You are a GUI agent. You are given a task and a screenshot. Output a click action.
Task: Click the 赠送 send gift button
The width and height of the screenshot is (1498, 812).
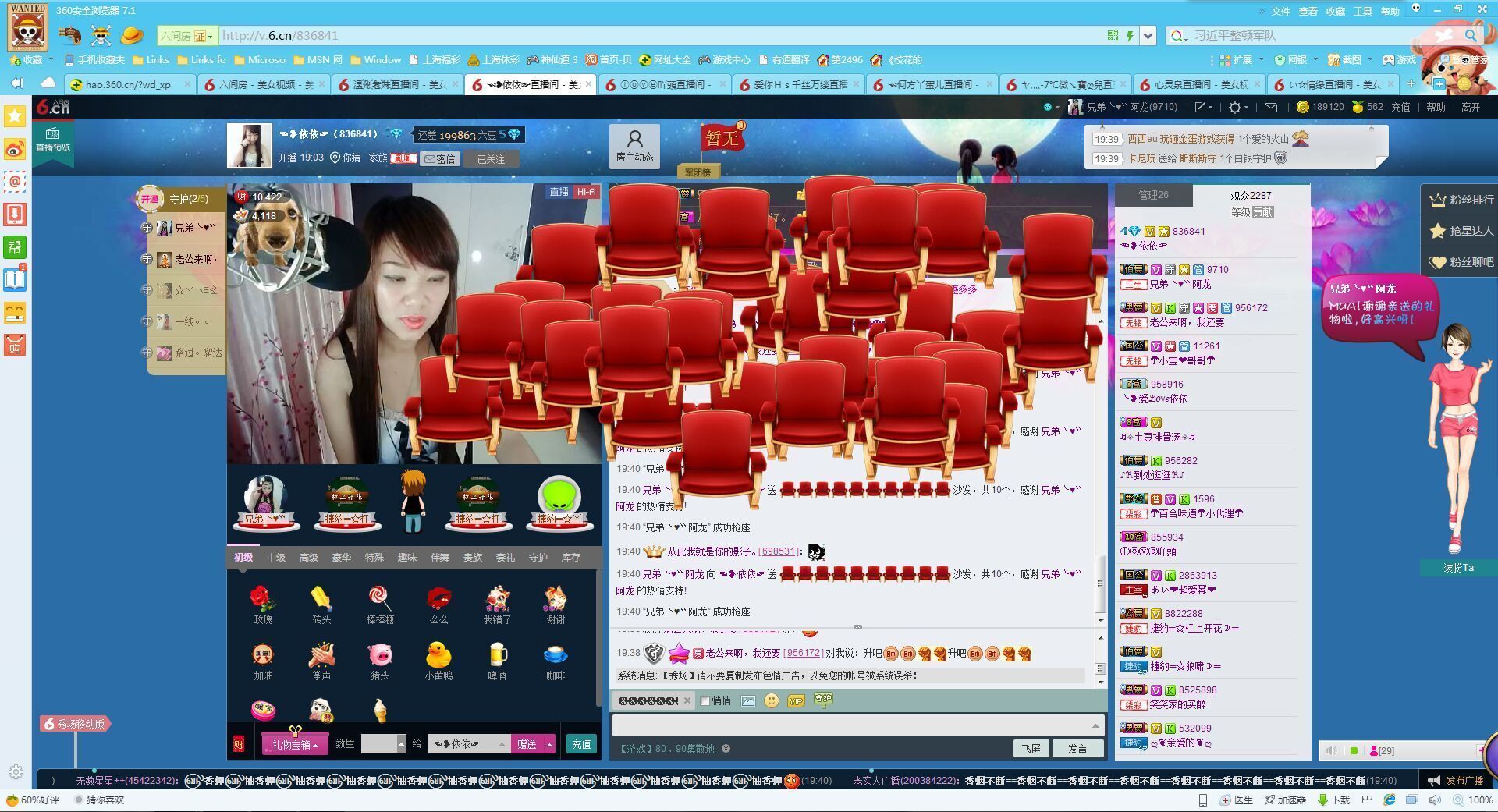point(527,745)
